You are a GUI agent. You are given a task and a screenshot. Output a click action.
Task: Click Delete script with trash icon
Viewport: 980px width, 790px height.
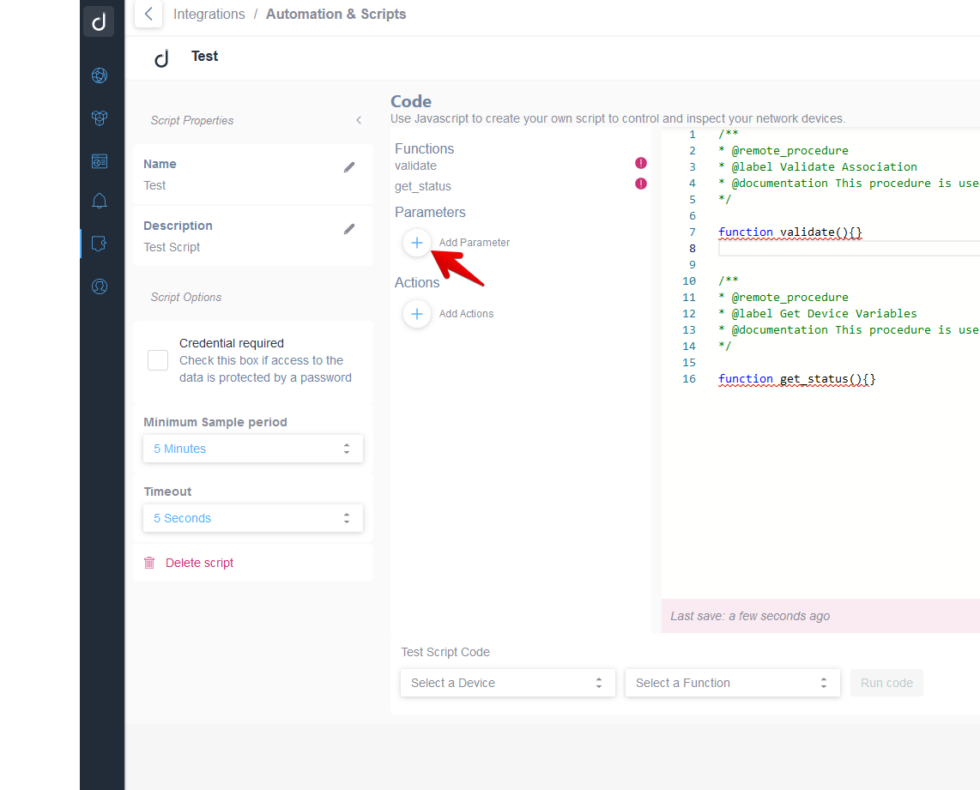coord(188,562)
